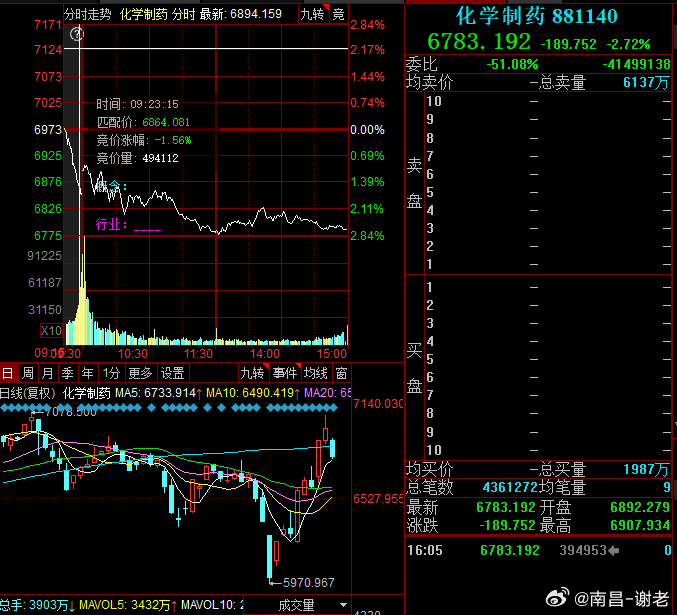Click the stock title 化学制药 881140
Image resolution: width=677 pixels, height=615 pixels.
[x=537, y=16]
